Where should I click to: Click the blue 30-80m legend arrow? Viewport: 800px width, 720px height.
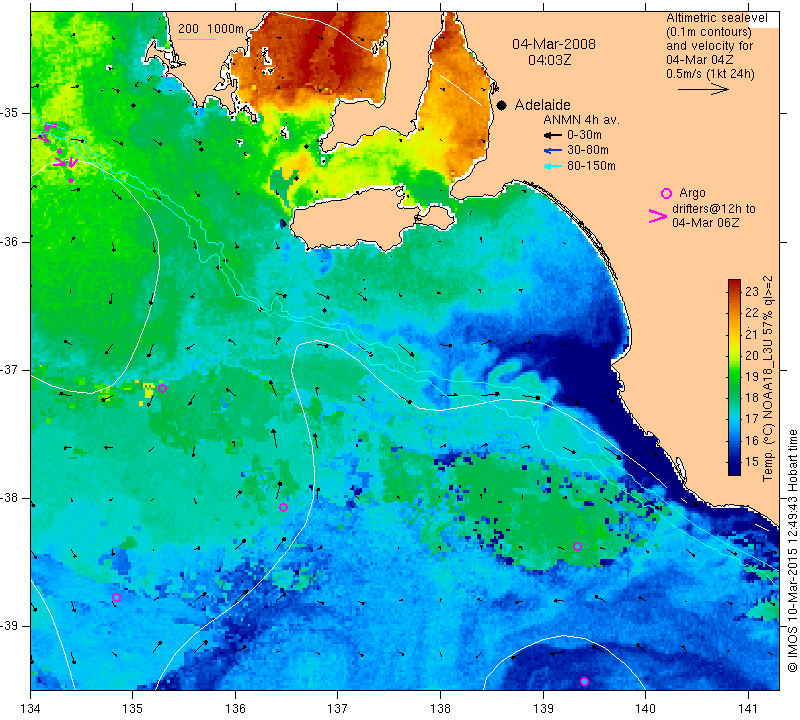[x=552, y=150]
